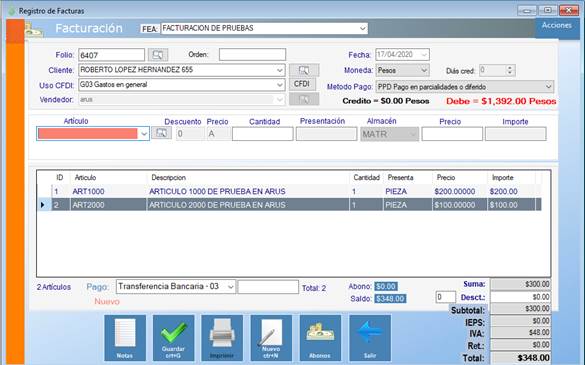Image resolution: width=585 pixels, height=365 pixels.
Task: Open the Acciones menu
Action: pos(557,25)
